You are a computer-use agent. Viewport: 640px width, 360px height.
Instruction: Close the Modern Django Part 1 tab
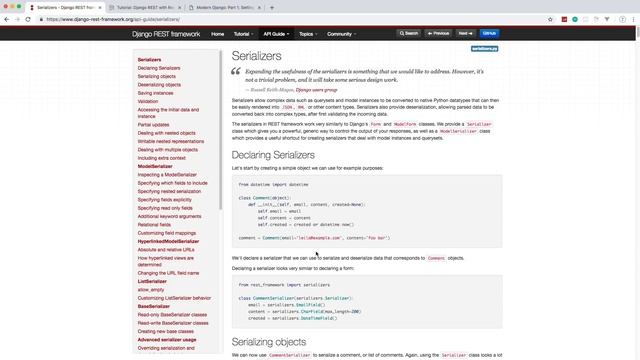tap(259, 7)
